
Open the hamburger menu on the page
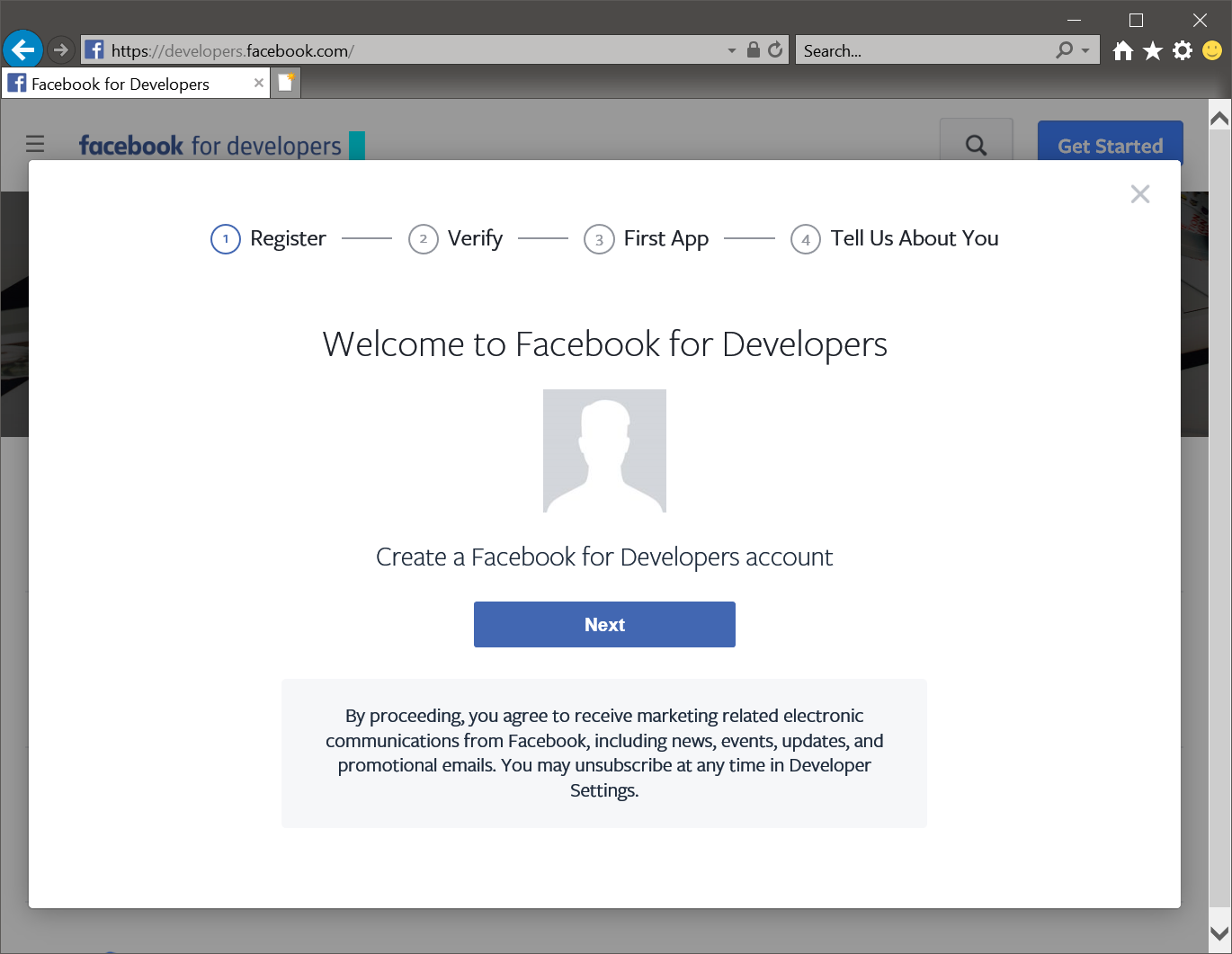tap(35, 144)
